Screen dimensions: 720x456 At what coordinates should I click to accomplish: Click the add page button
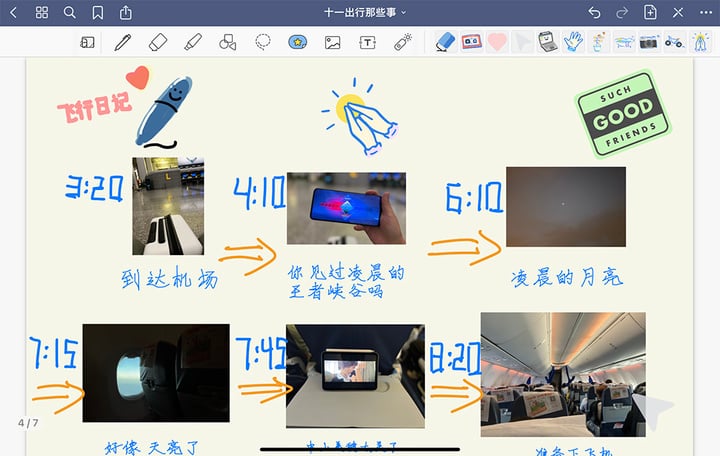coord(650,13)
